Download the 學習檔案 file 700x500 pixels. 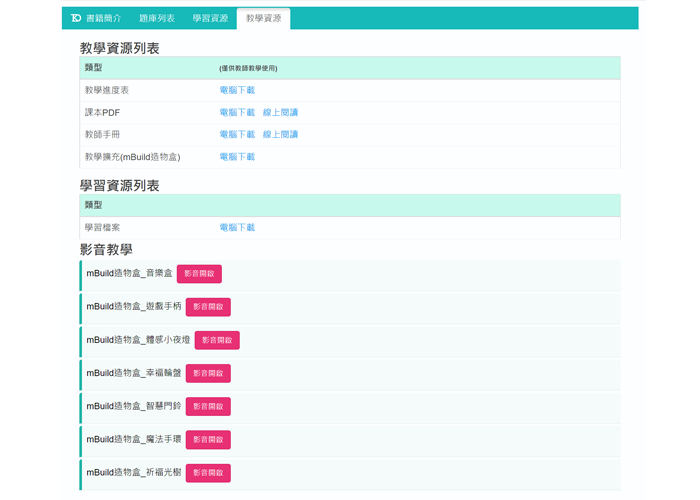(x=237, y=228)
